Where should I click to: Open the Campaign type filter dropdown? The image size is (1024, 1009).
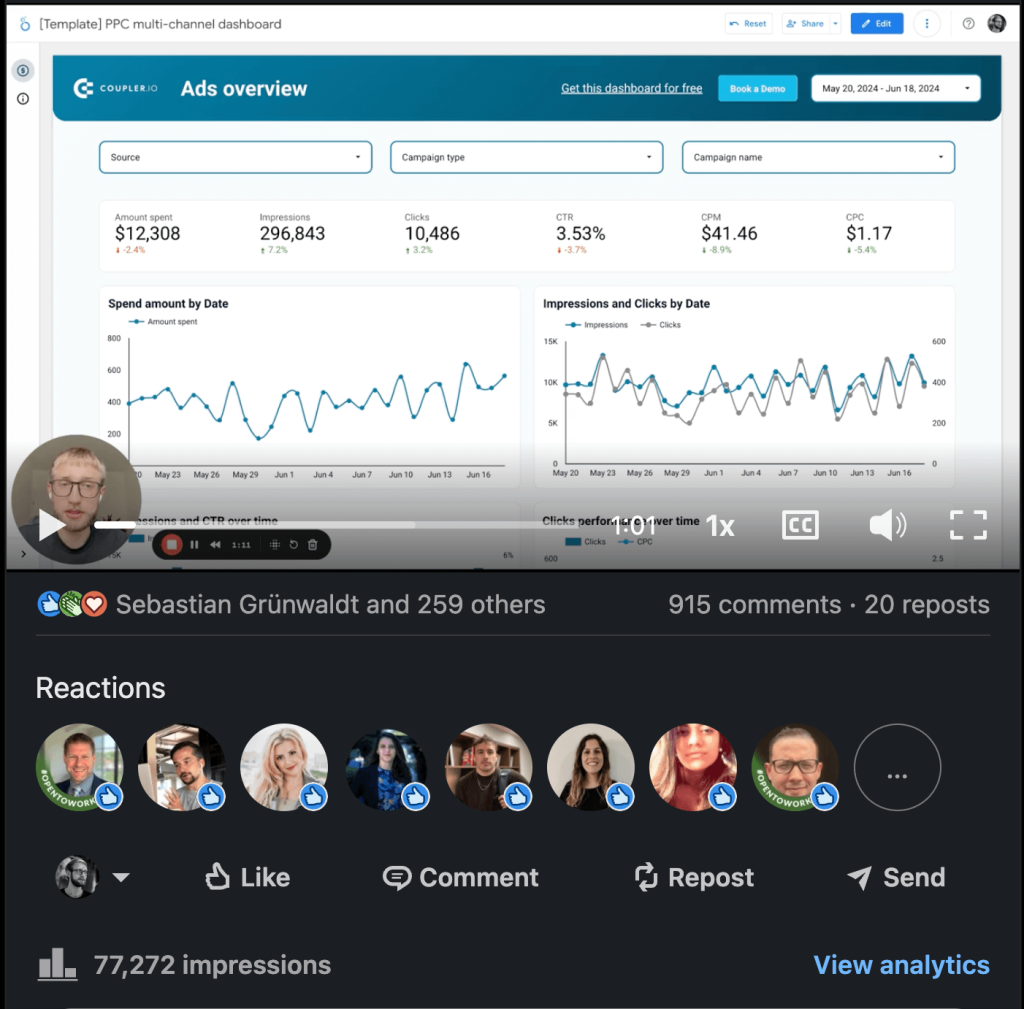point(526,157)
